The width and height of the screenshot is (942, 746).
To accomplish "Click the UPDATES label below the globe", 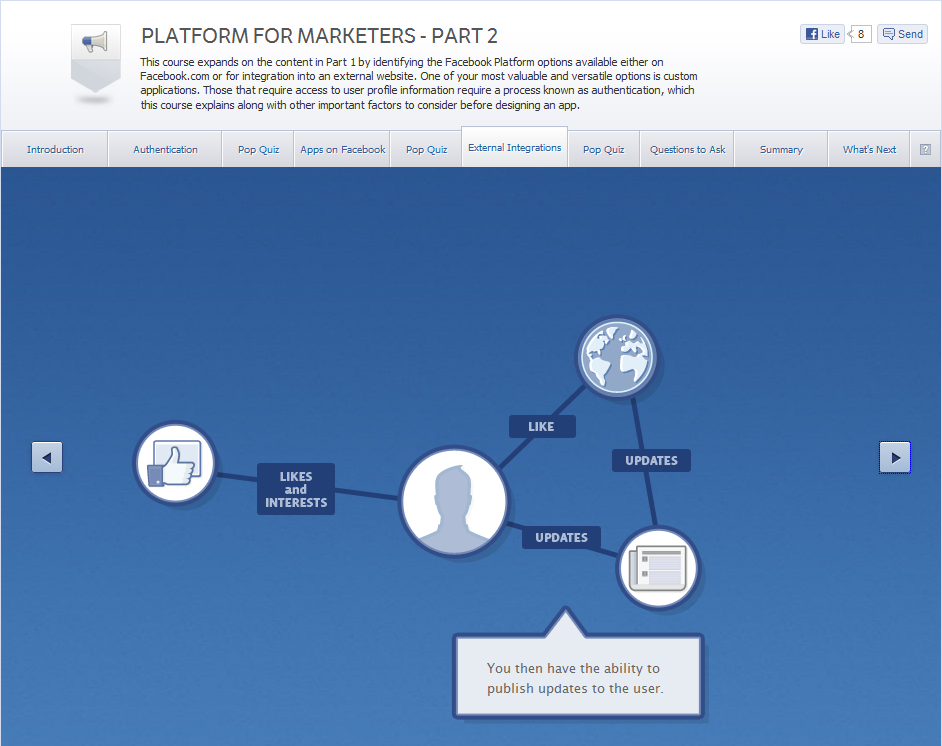I will point(651,461).
